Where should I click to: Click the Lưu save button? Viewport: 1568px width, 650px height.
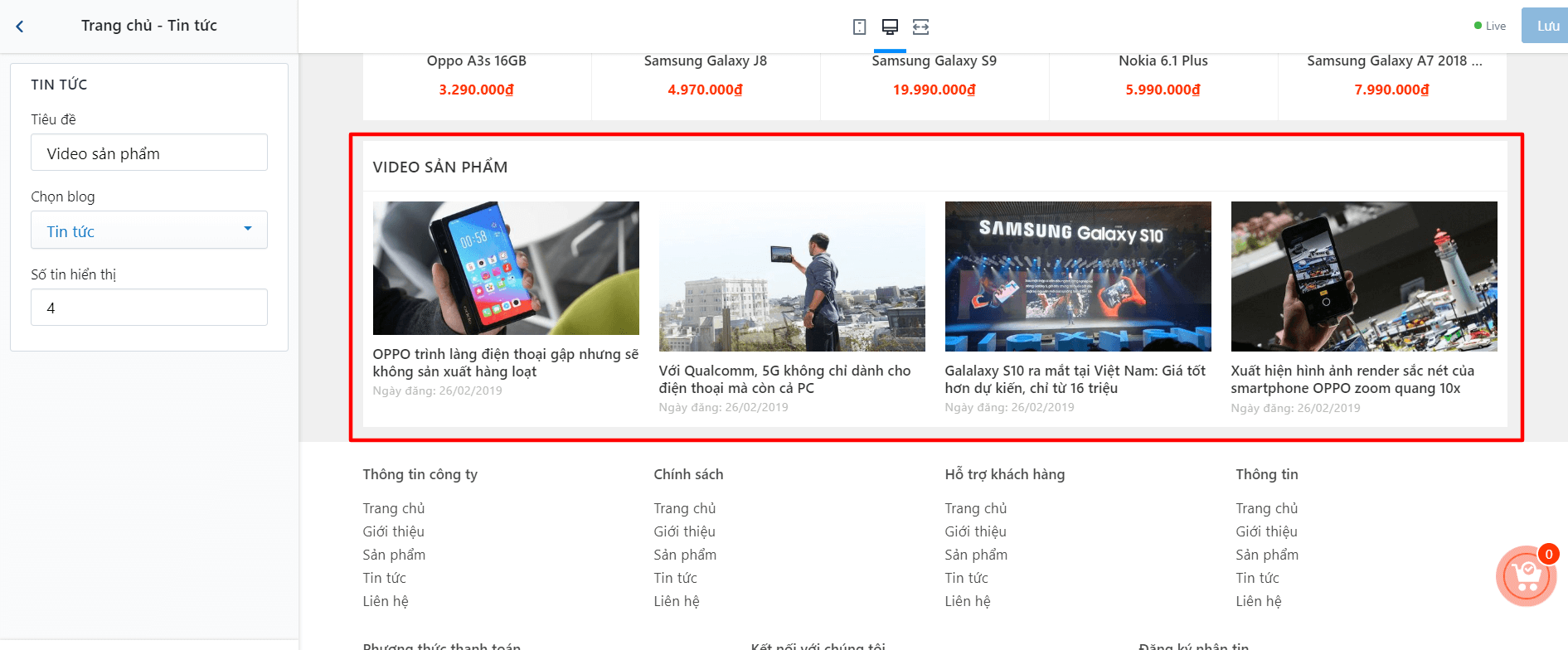tap(1546, 26)
